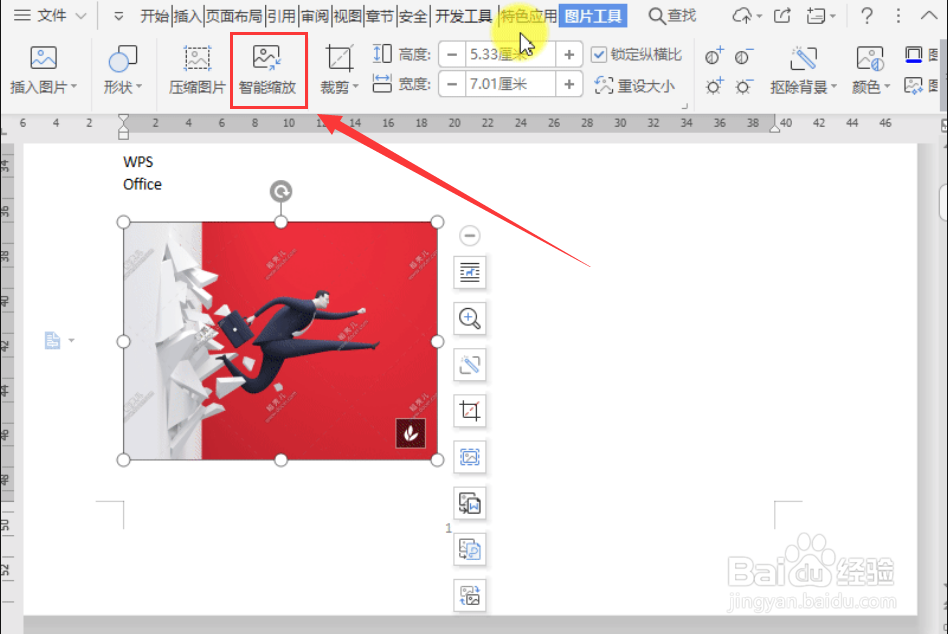
Task: Expand Remove Background (抠除背景) dropdown arrow
Action: click(x=834, y=87)
